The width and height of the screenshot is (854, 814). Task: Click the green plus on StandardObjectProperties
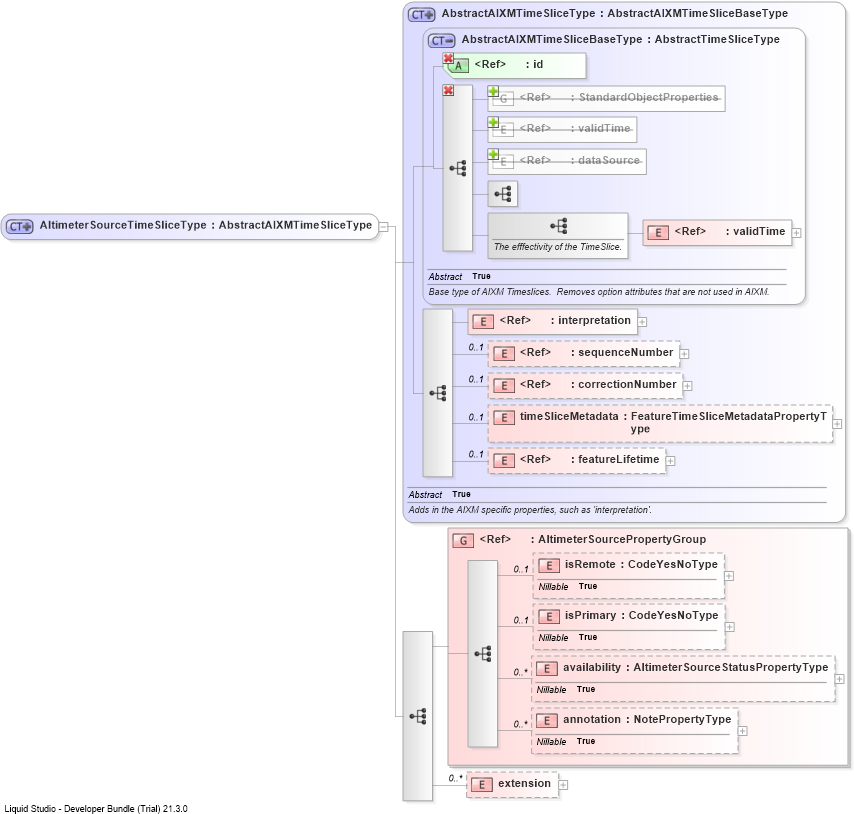pos(493,91)
